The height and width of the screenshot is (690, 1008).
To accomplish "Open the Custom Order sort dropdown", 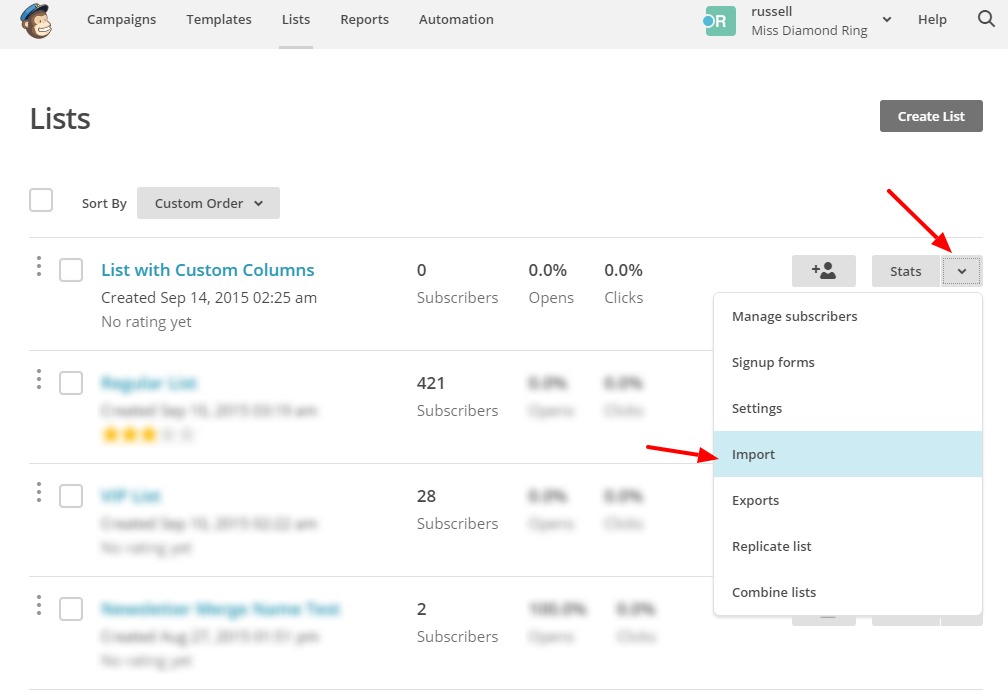I will 208,203.
